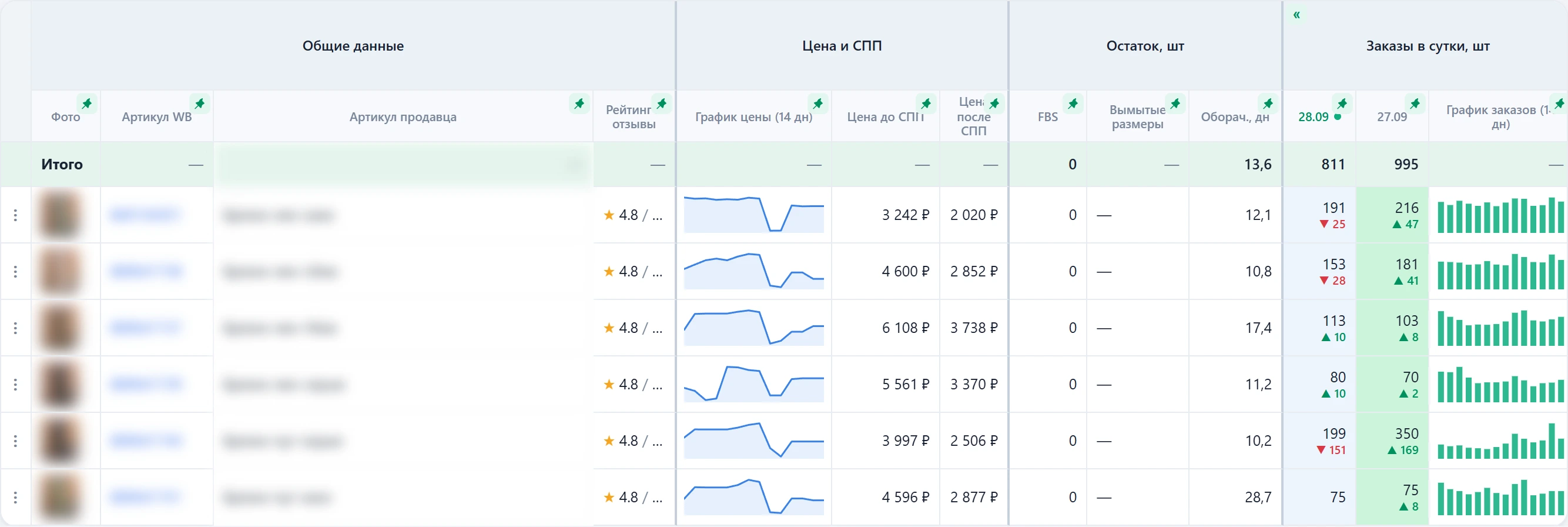
Task: Sort by the Цена до СПП header
Action: [x=885, y=117]
